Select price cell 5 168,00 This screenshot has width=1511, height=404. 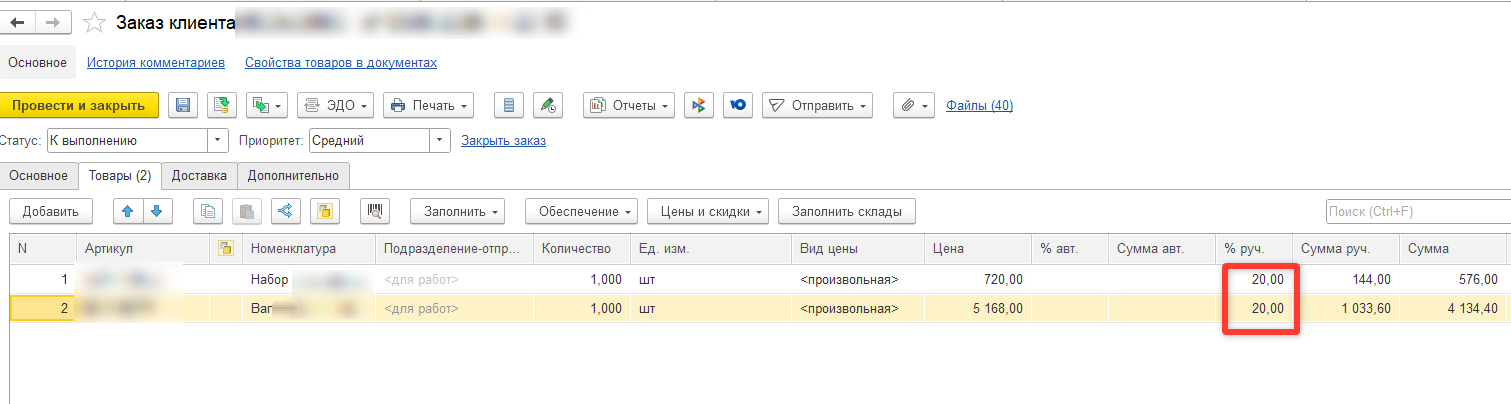point(977,309)
